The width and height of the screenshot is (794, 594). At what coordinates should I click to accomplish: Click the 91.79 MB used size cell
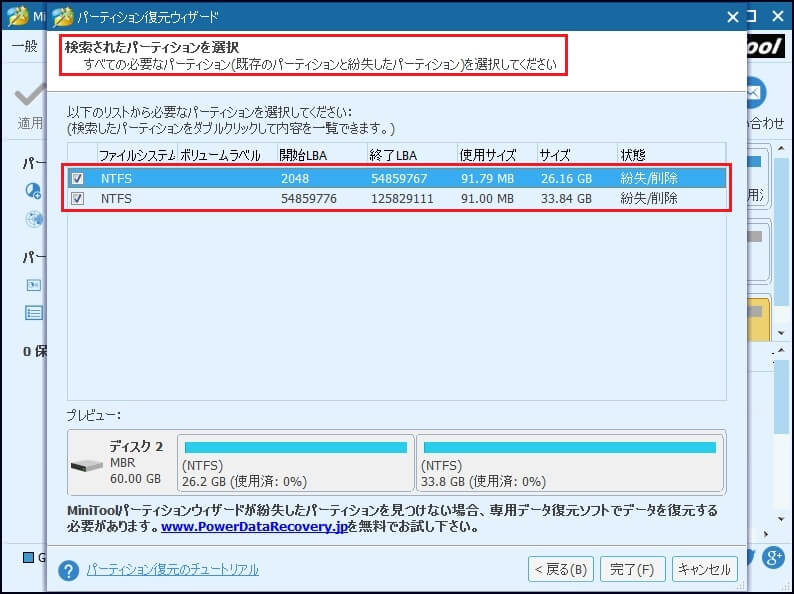point(487,179)
